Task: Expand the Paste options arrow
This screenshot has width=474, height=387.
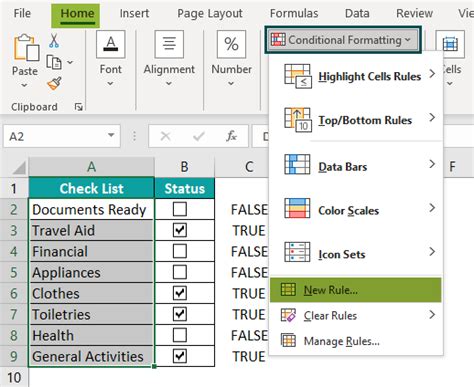Action: point(24,86)
